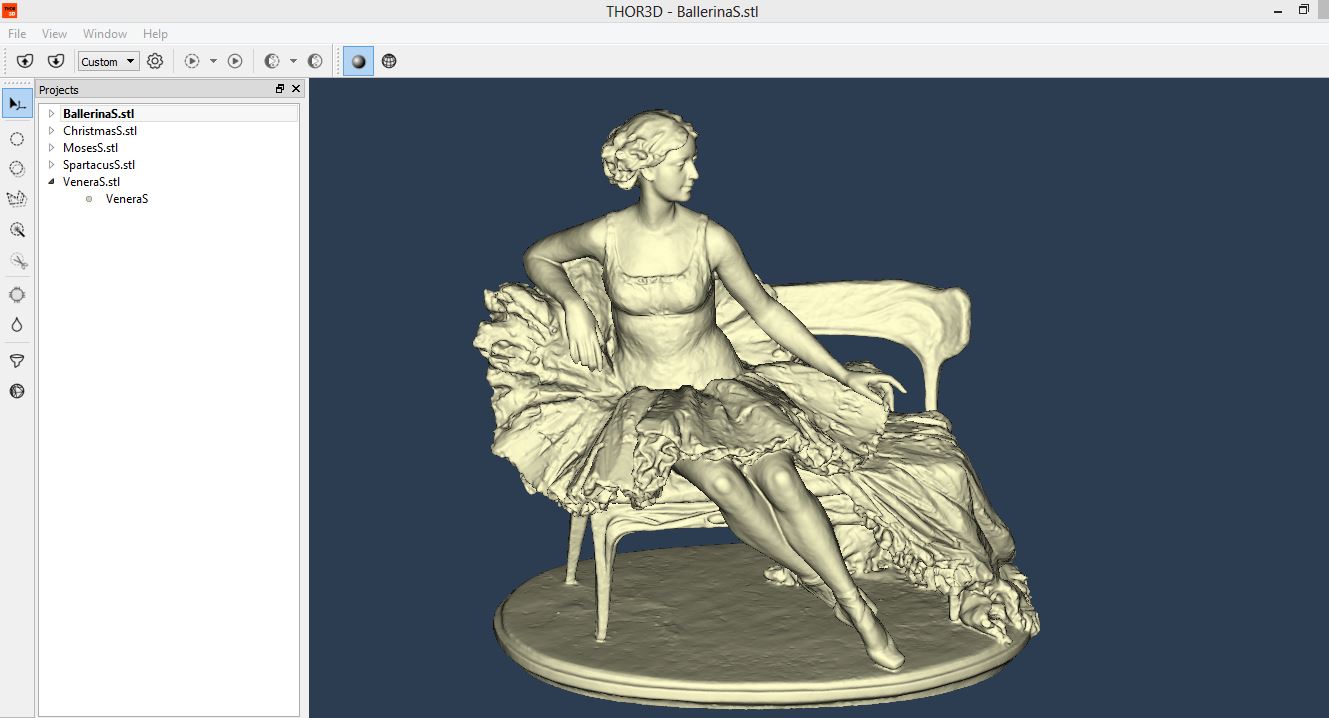Pick the magic wand selection tool
1329x718 pixels.
pyautogui.click(x=17, y=229)
